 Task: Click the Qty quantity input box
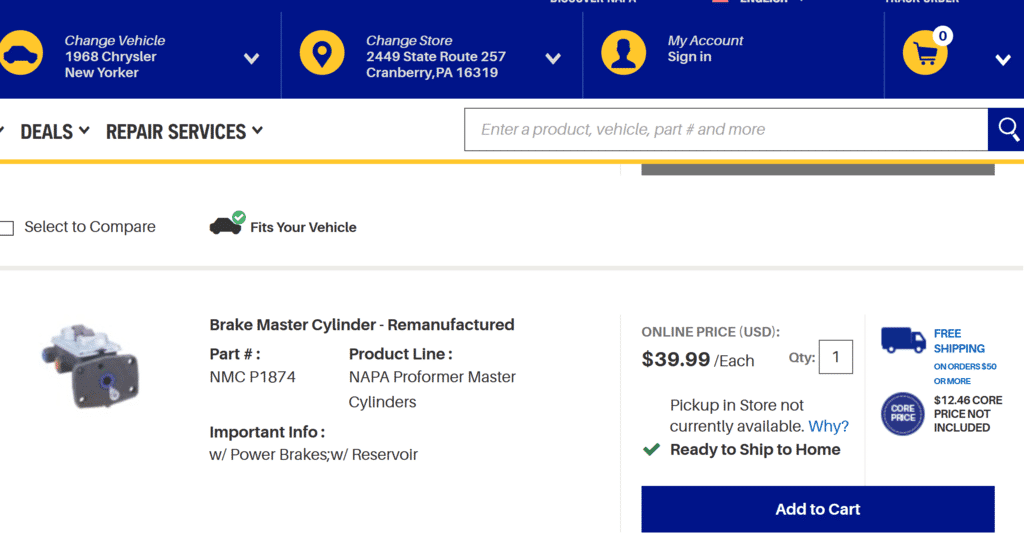pyautogui.click(x=835, y=357)
